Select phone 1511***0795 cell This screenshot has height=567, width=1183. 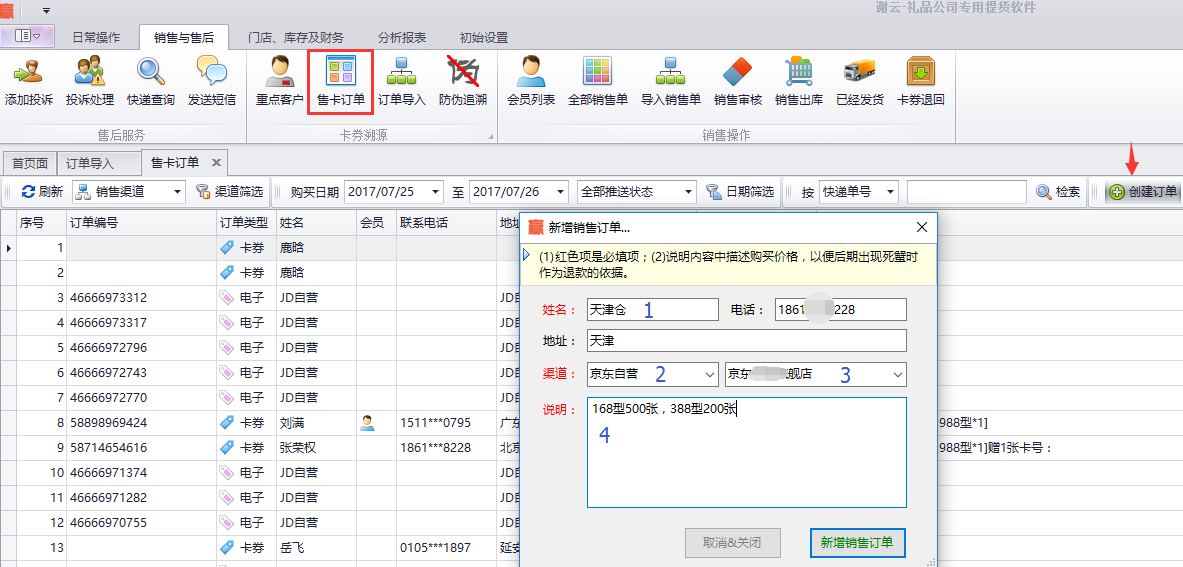click(446, 423)
